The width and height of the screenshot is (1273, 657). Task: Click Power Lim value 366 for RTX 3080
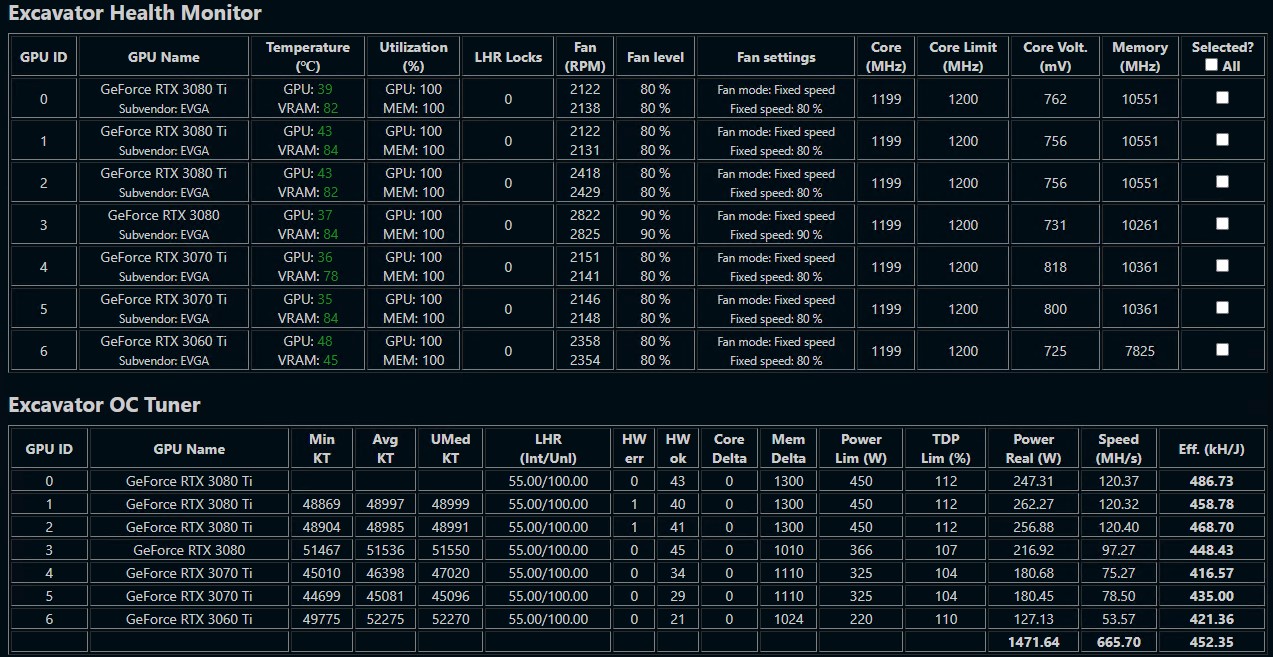[861, 550]
